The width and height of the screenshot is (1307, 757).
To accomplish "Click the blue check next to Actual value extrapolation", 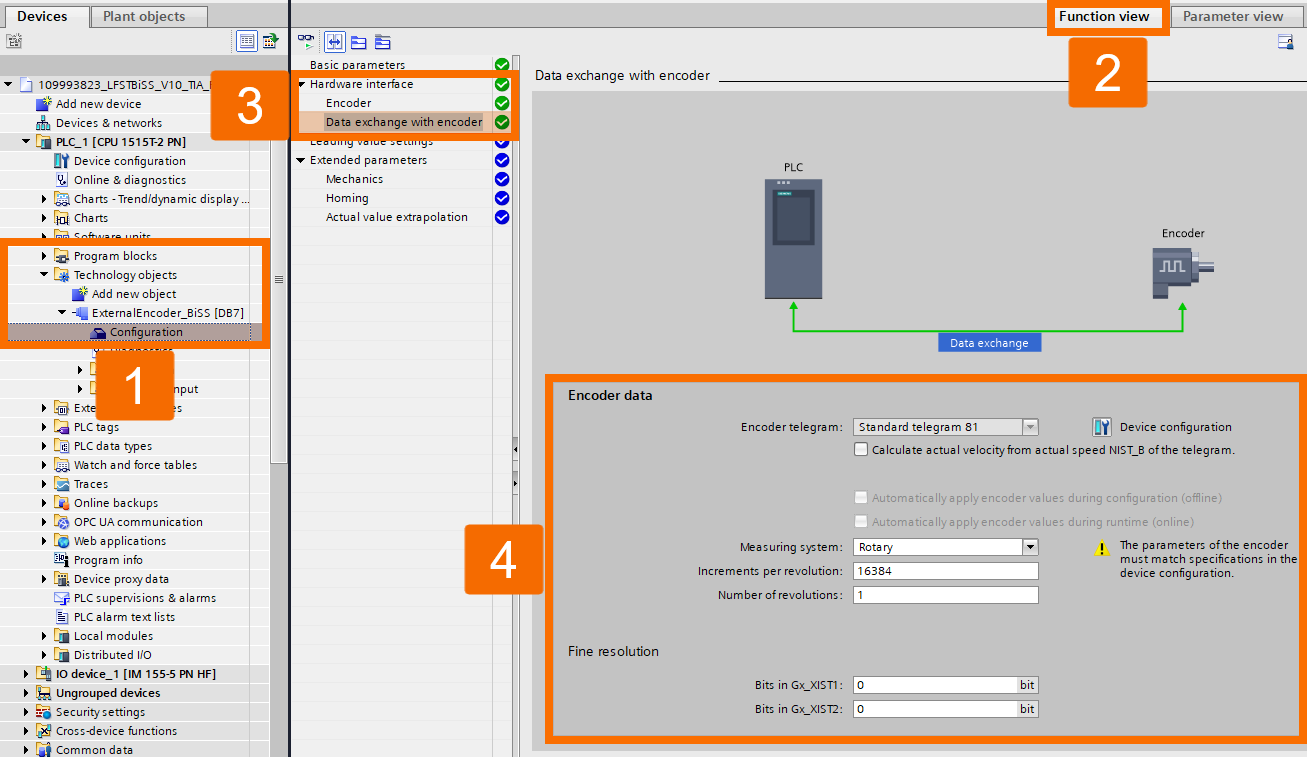I will 502,217.
